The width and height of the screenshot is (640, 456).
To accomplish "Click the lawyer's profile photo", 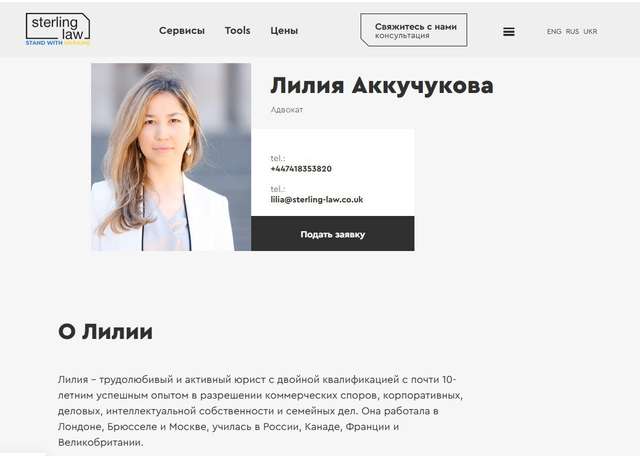I will (x=171, y=157).
